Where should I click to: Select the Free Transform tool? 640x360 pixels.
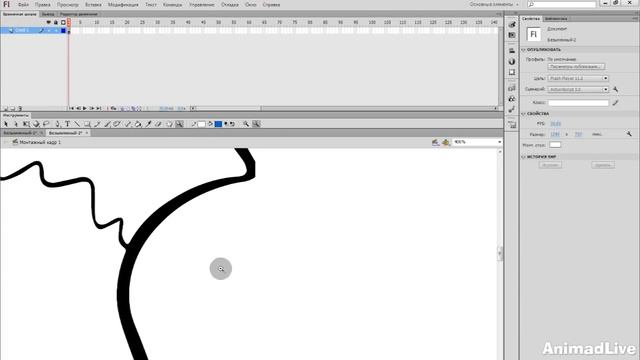(26, 124)
